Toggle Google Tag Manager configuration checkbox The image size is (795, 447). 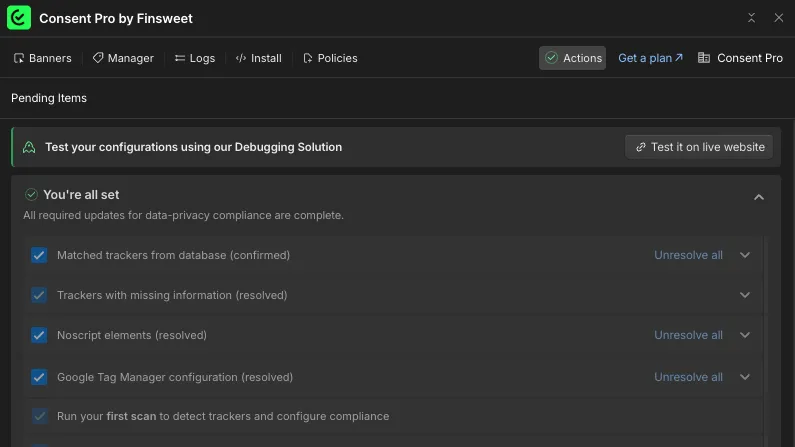(39, 377)
